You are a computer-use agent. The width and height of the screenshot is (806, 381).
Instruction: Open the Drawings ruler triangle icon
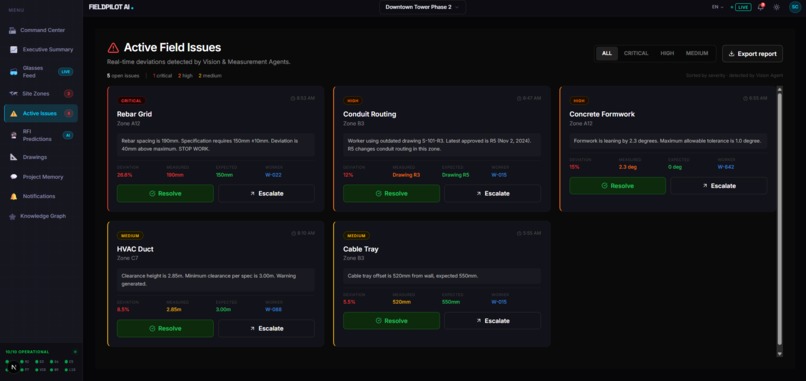coord(13,157)
